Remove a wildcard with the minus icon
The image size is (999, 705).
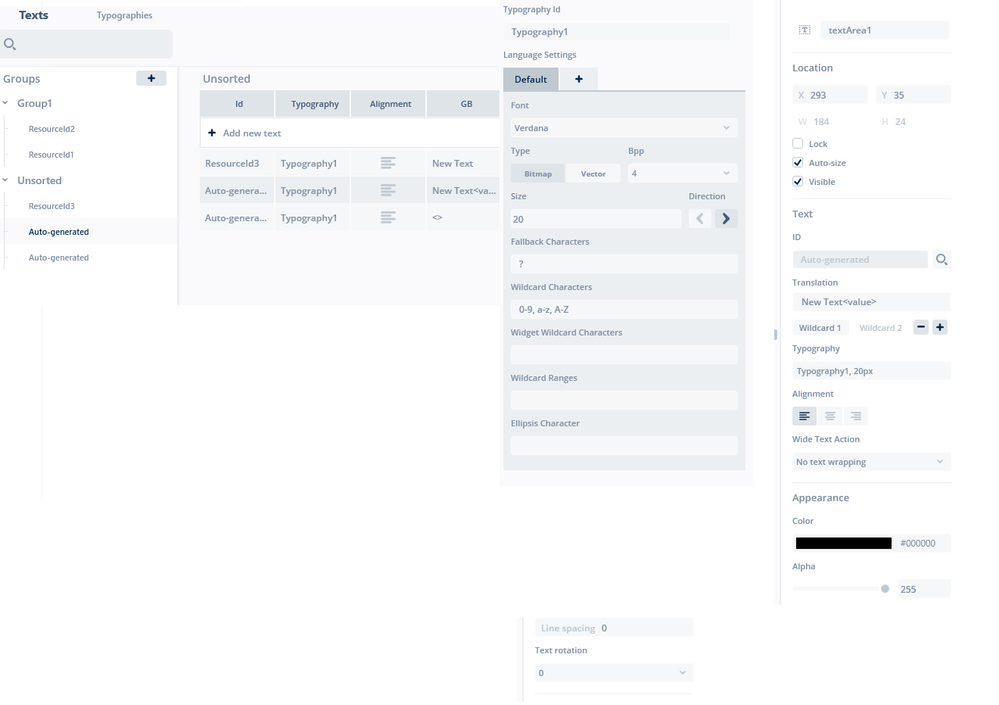click(921, 327)
